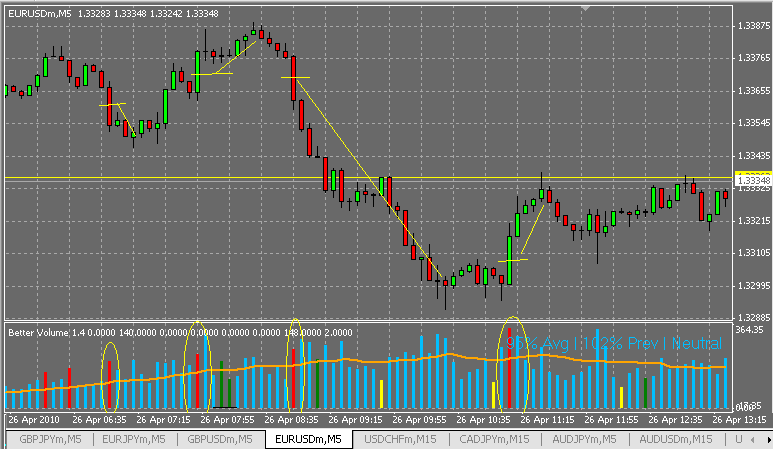Click the 26 Apr 11:55 time label

(x=611, y=419)
